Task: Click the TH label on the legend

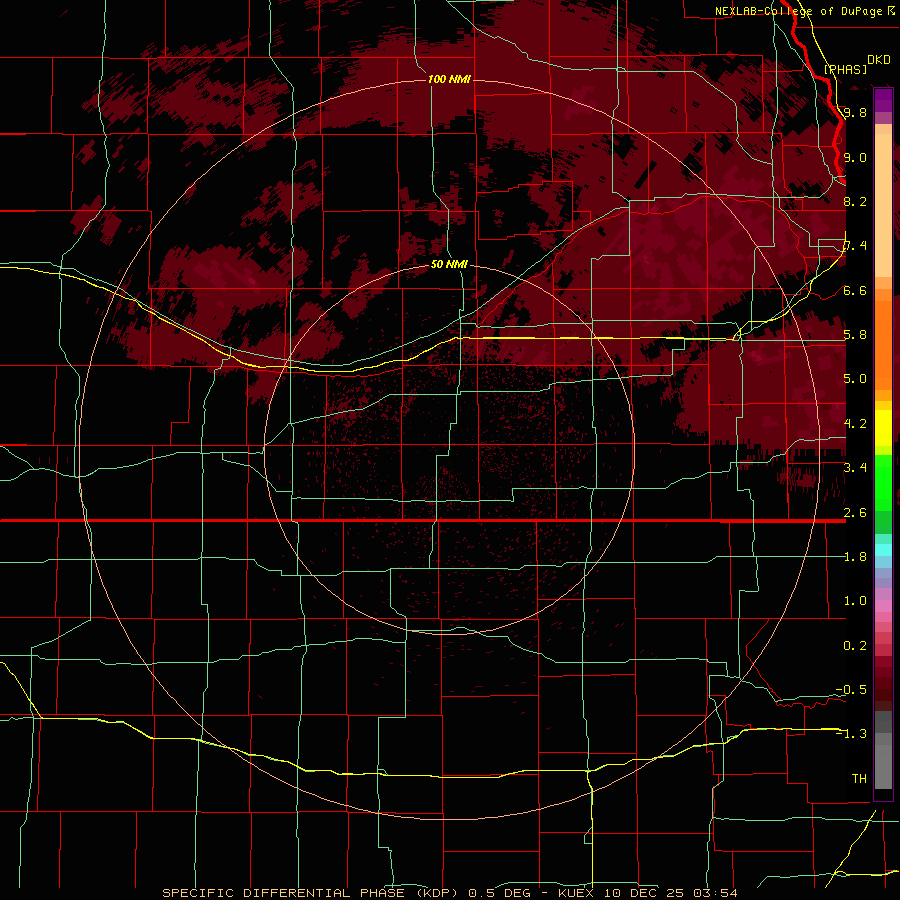Action: 859,778
